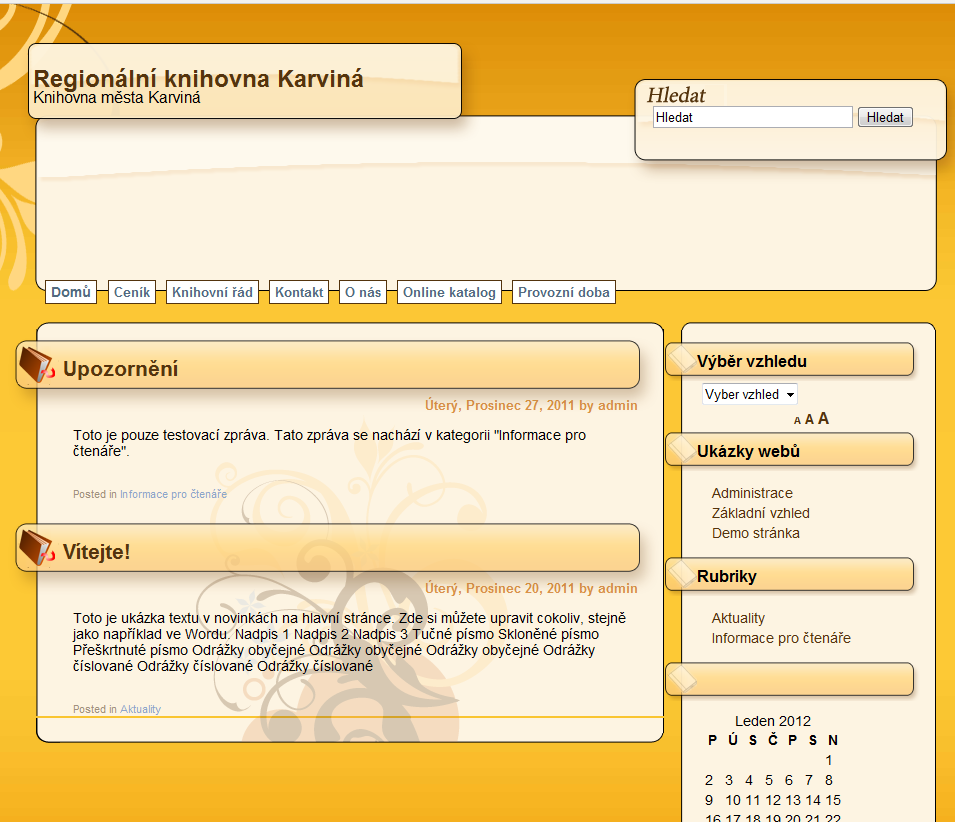Open the Kontakt page
Viewport: 955px width, 822px height.
(x=299, y=292)
